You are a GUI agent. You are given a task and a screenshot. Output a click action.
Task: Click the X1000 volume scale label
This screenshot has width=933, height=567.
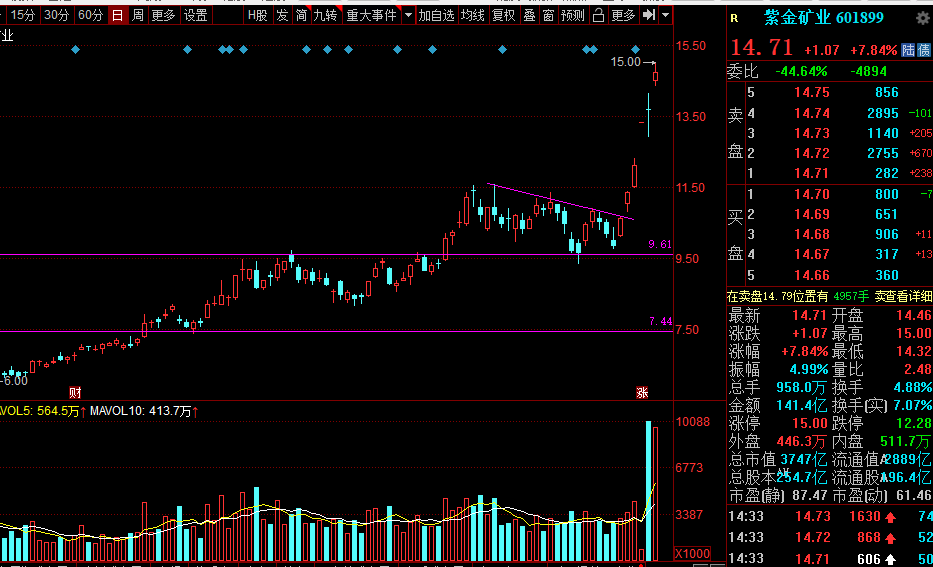692,553
